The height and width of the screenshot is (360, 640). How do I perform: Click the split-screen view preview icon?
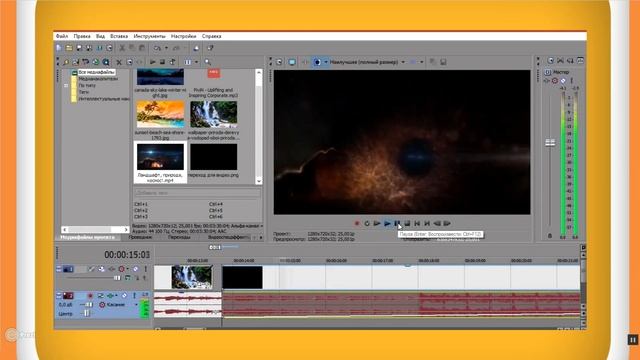pyautogui.click(x=317, y=62)
